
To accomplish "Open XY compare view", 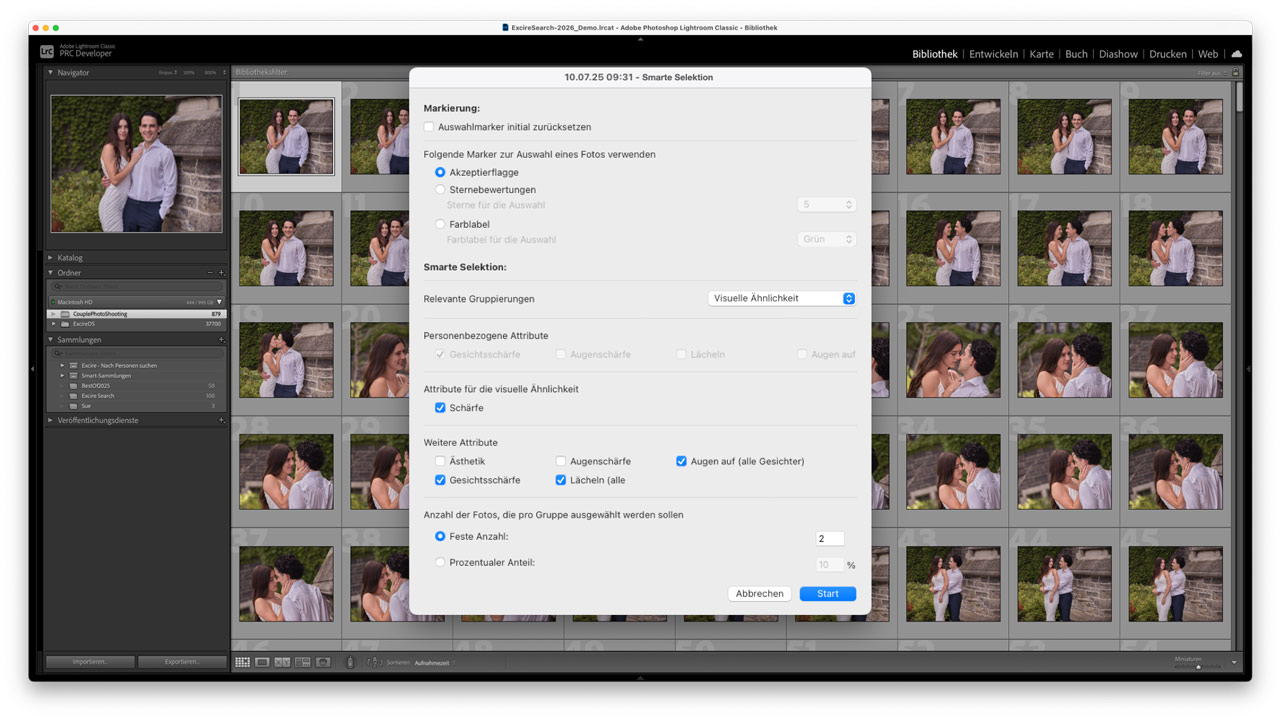I will [x=282, y=662].
